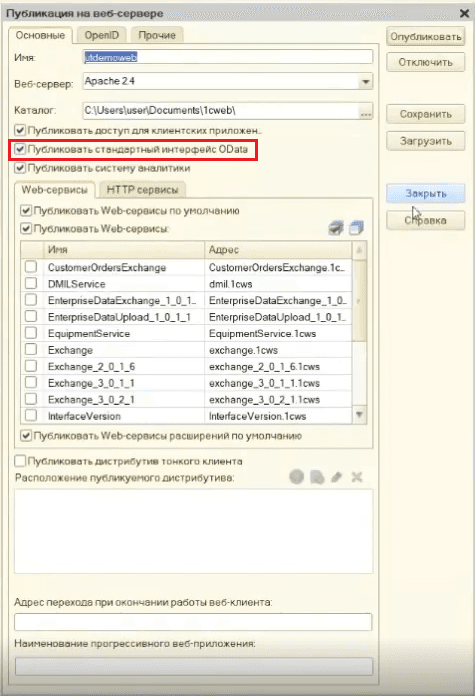Viewport: 475px width, 696px height.
Task: Switch to the OpenID tab
Action: pyautogui.click(x=102, y=35)
